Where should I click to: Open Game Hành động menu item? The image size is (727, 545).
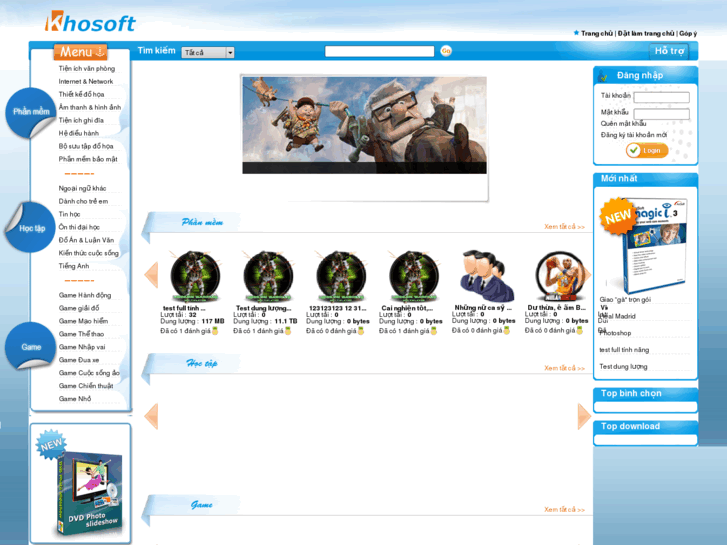[85, 295]
